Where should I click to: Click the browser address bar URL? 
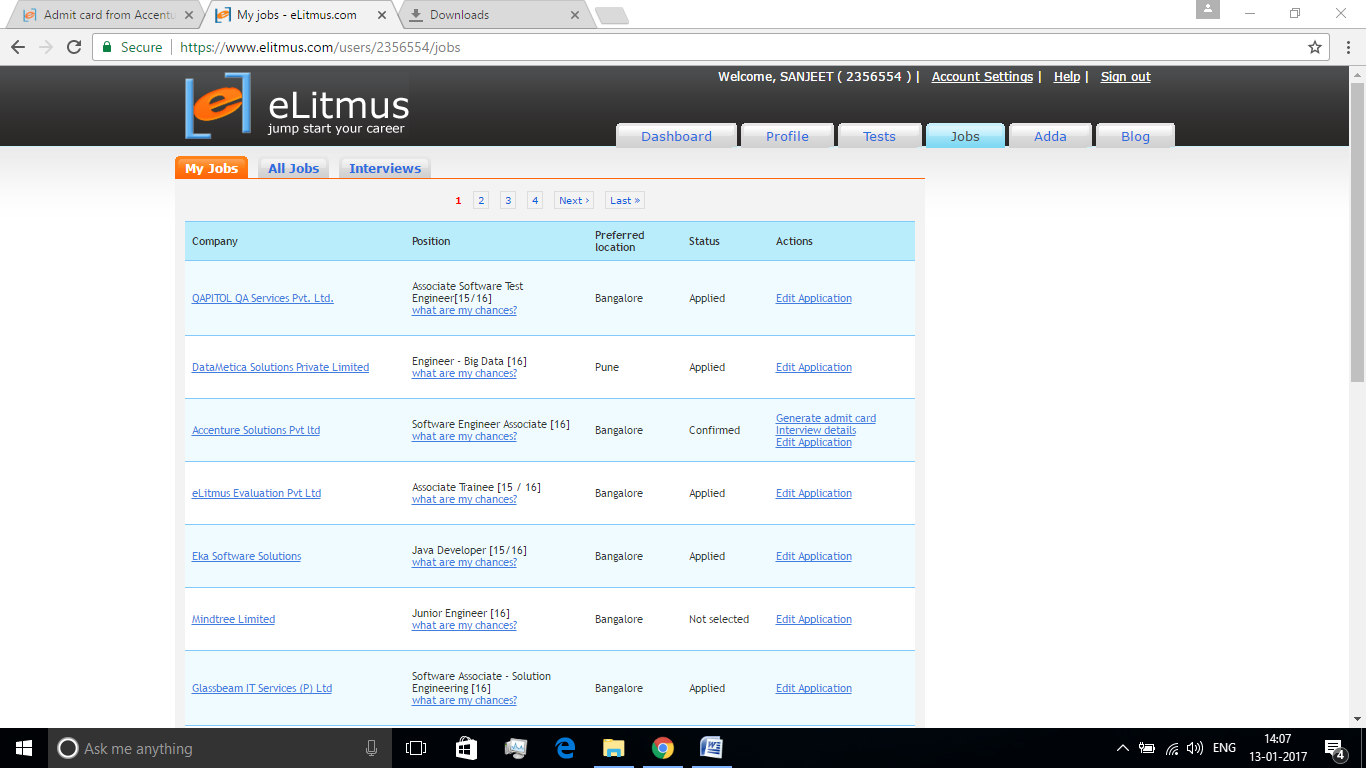pyautogui.click(x=320, y=47)
